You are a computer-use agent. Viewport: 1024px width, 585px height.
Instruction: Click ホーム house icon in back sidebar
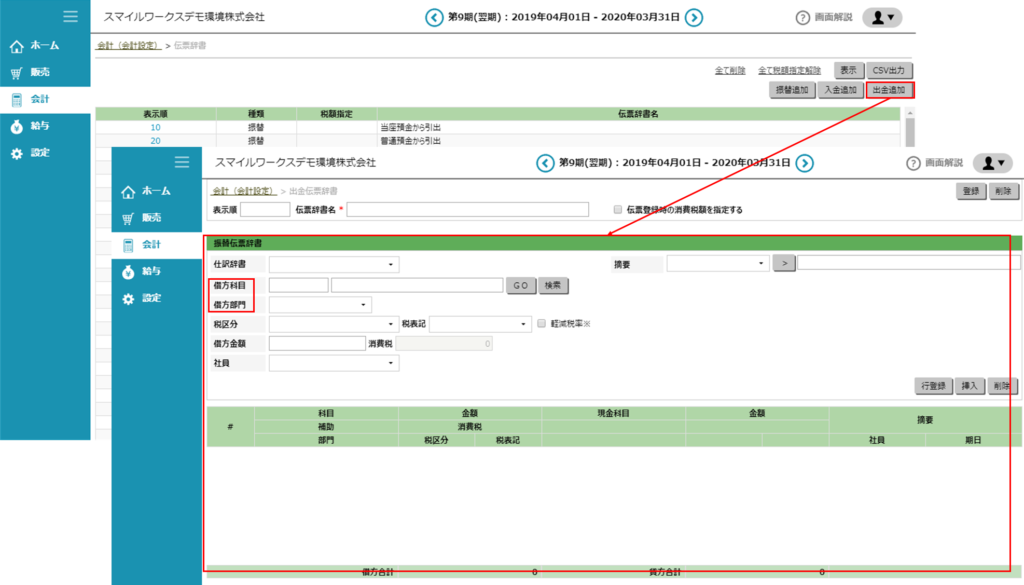pyautogui.click(x=17, y=46)
